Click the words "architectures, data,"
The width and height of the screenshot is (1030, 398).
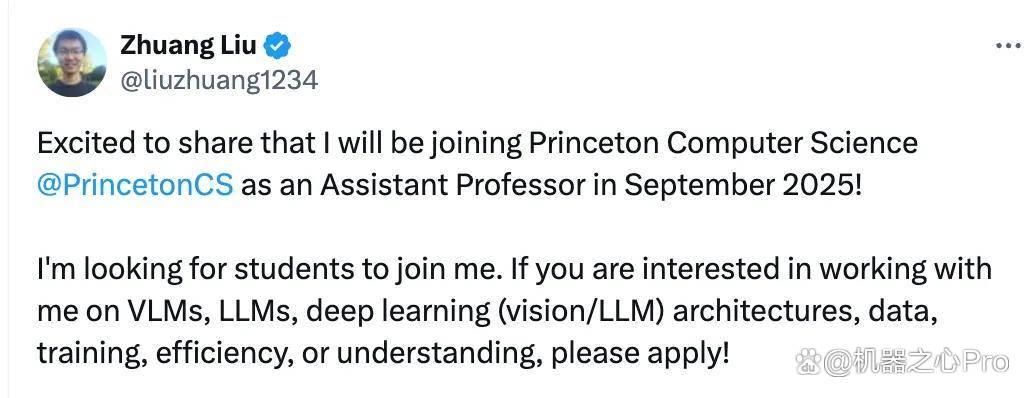805,312
